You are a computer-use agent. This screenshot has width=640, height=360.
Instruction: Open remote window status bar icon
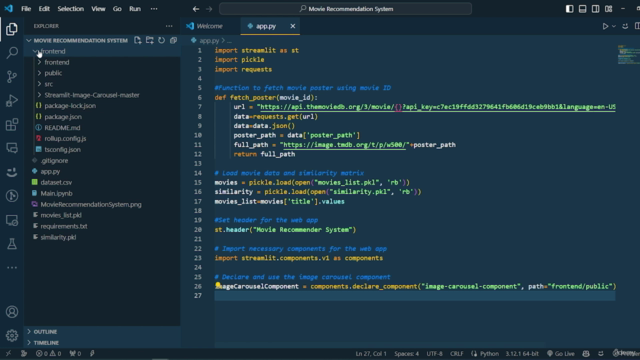[8, 353]
